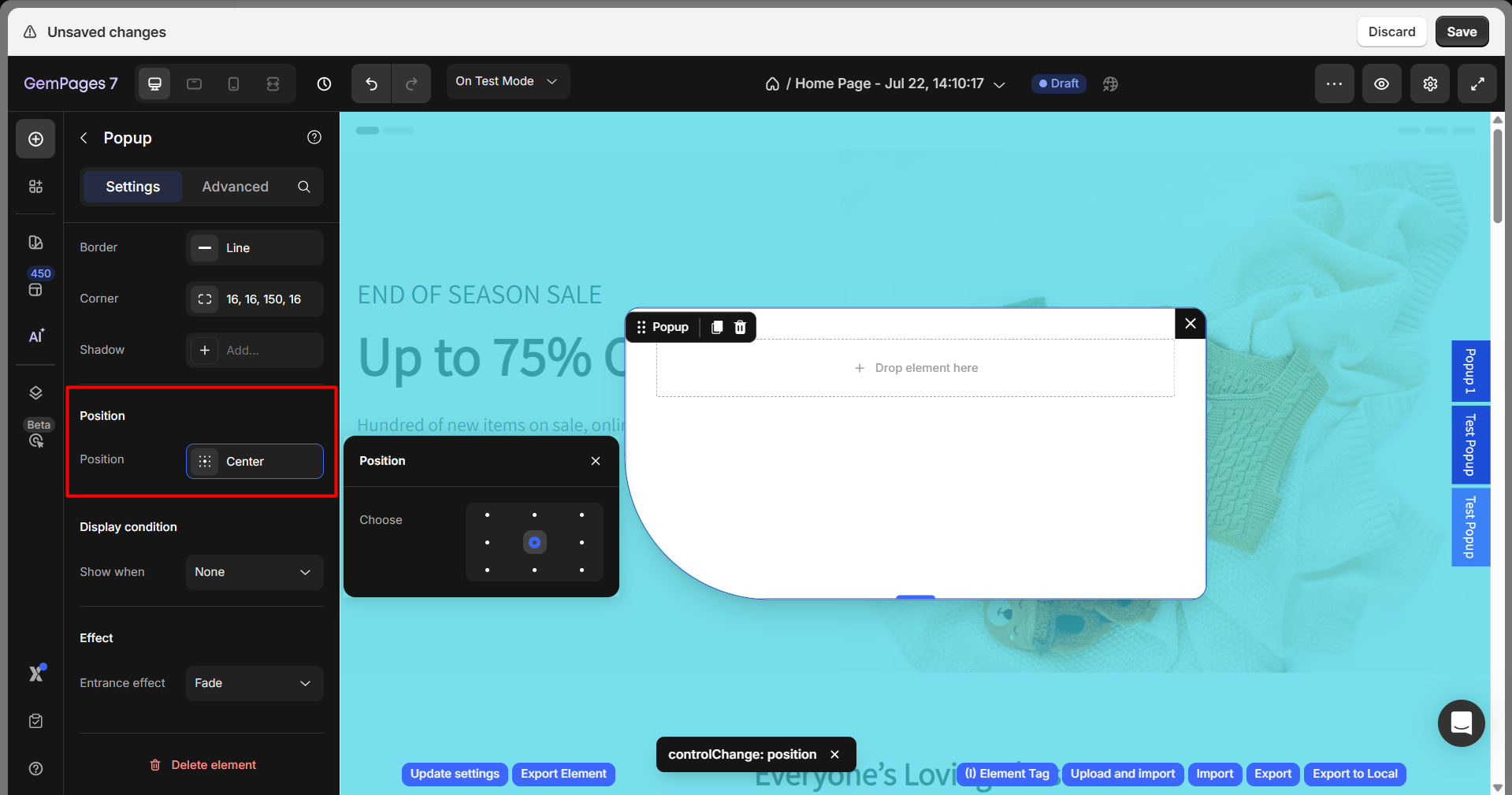Image resolution: width=1512 pixels, height=795 pixels.
Task: Search settings with the magnifier icon
Action: [304, 187]
